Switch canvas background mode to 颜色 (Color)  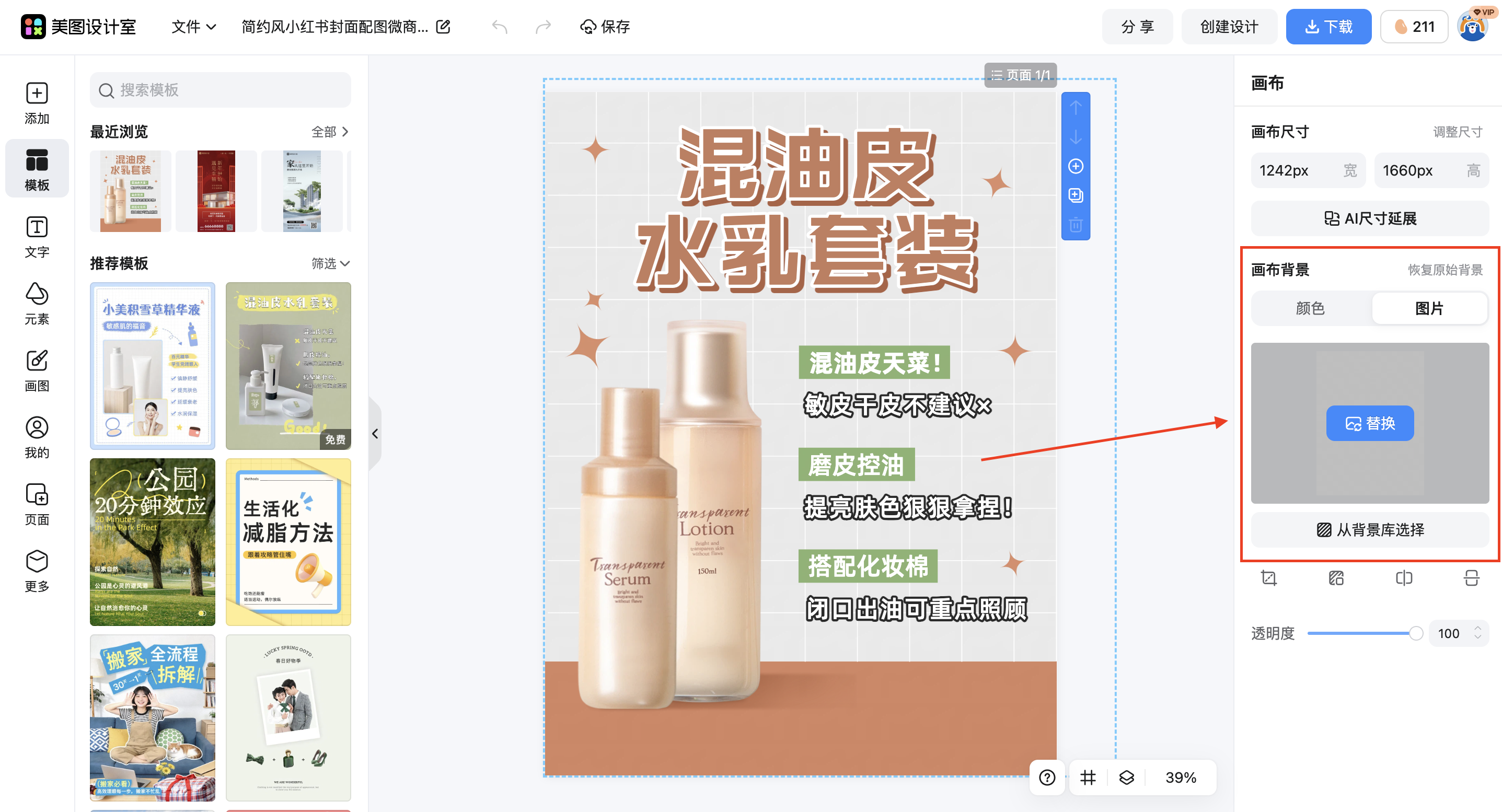pyautogui.click(x=1310, y=308)
